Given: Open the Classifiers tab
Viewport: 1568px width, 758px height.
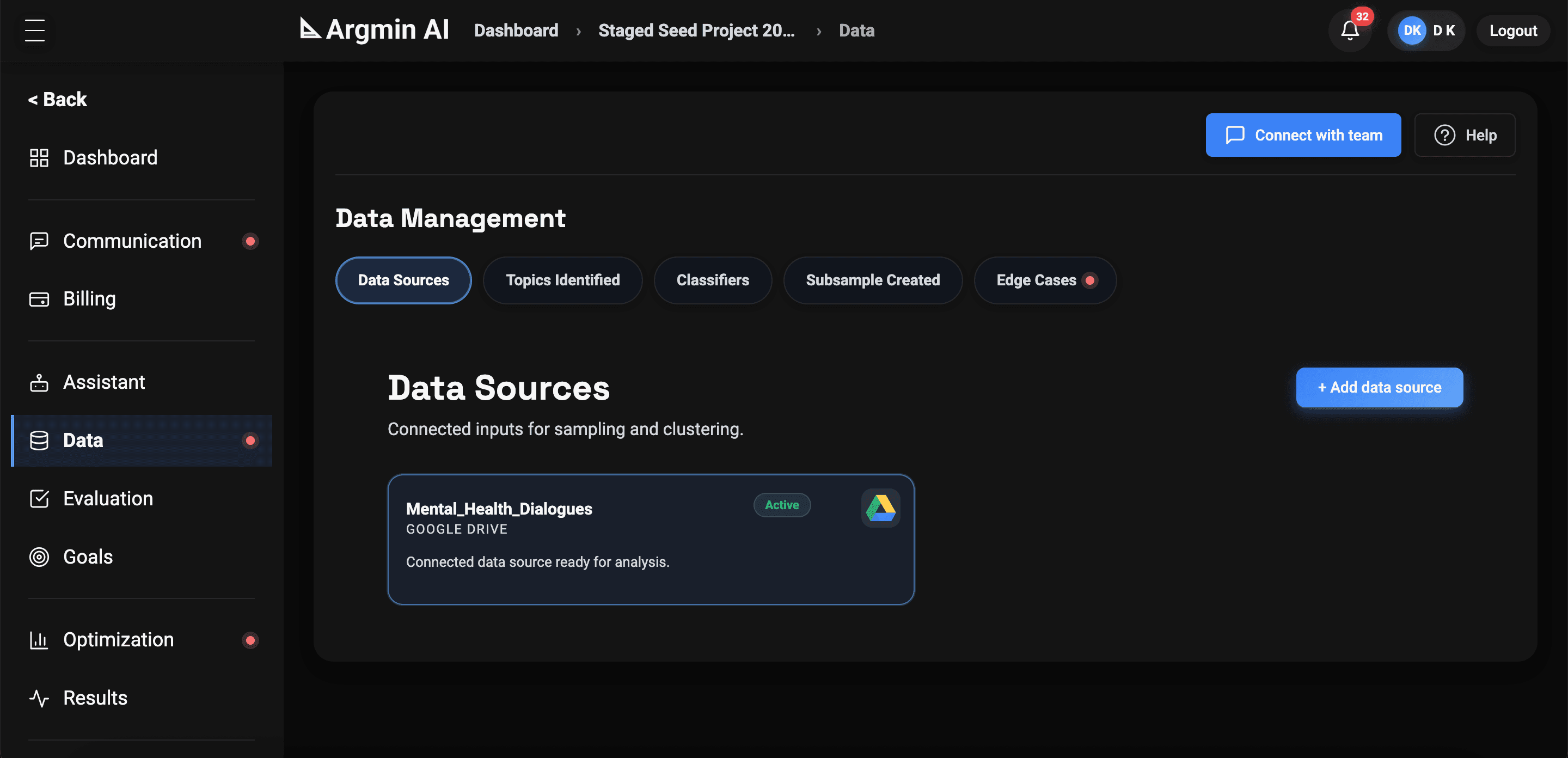Looking at the screenshot, I should pos(712,280).
